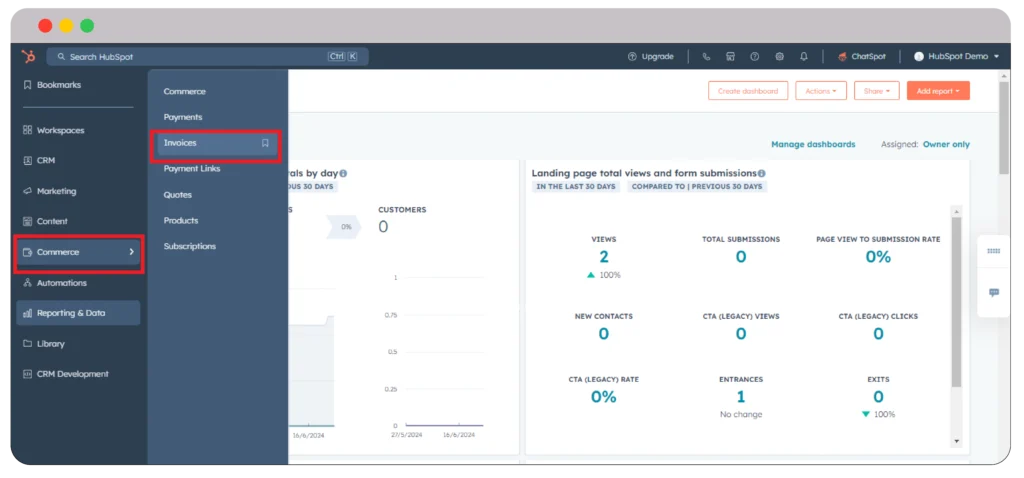This screenshot has width=1024, height=478.
Task: Open Payment Links from the submenu
Action: coord(192,169)
